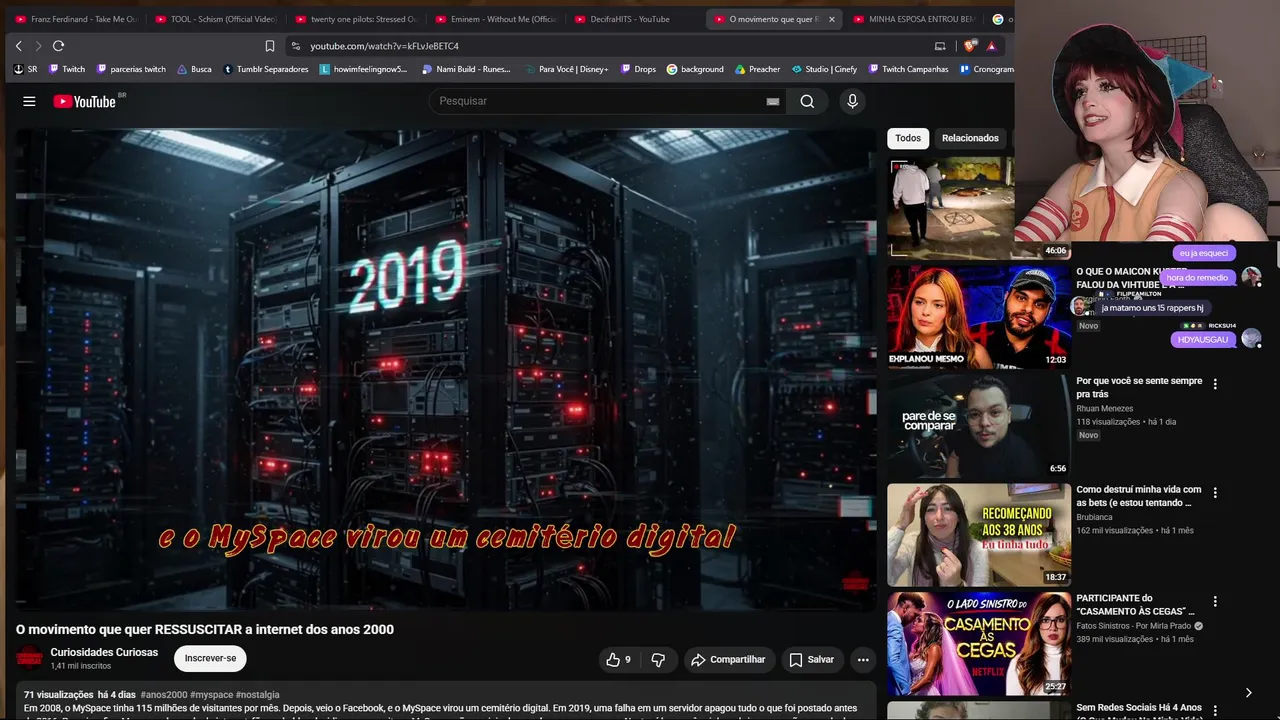Open more actions menu beside Salvar

[x=863, y=660]
